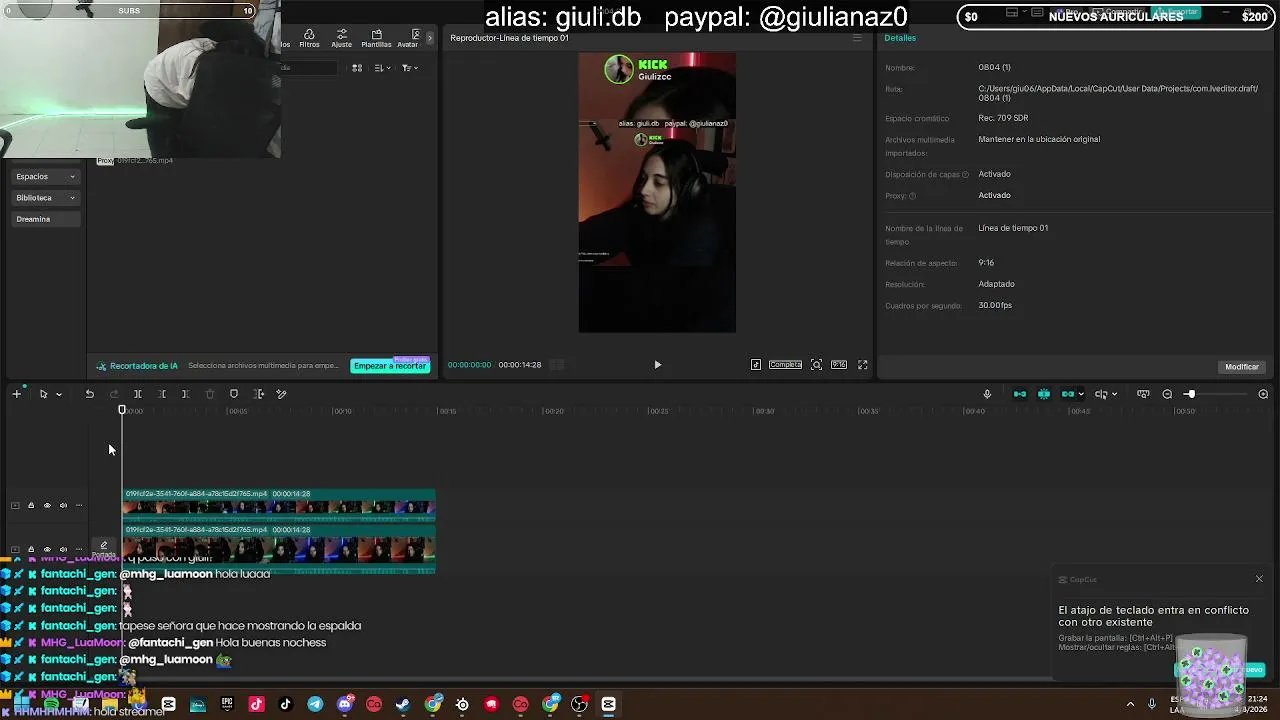
Task: Add a marker with shield icon
Action: 234,394
